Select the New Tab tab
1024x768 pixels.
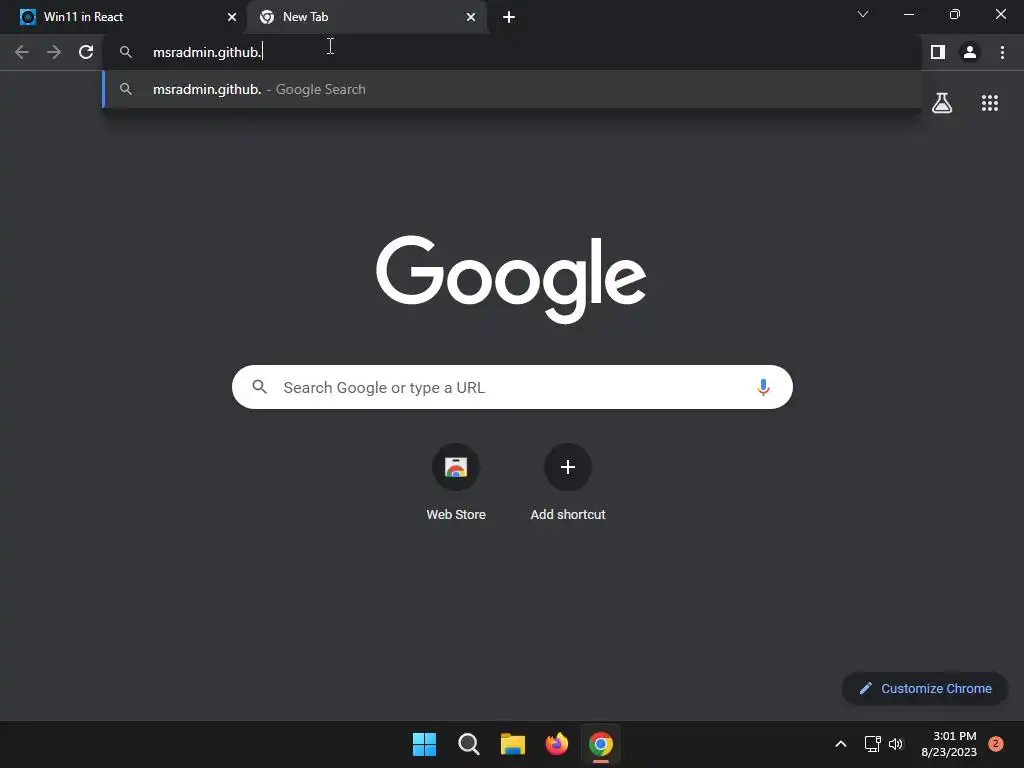point(367,17)
